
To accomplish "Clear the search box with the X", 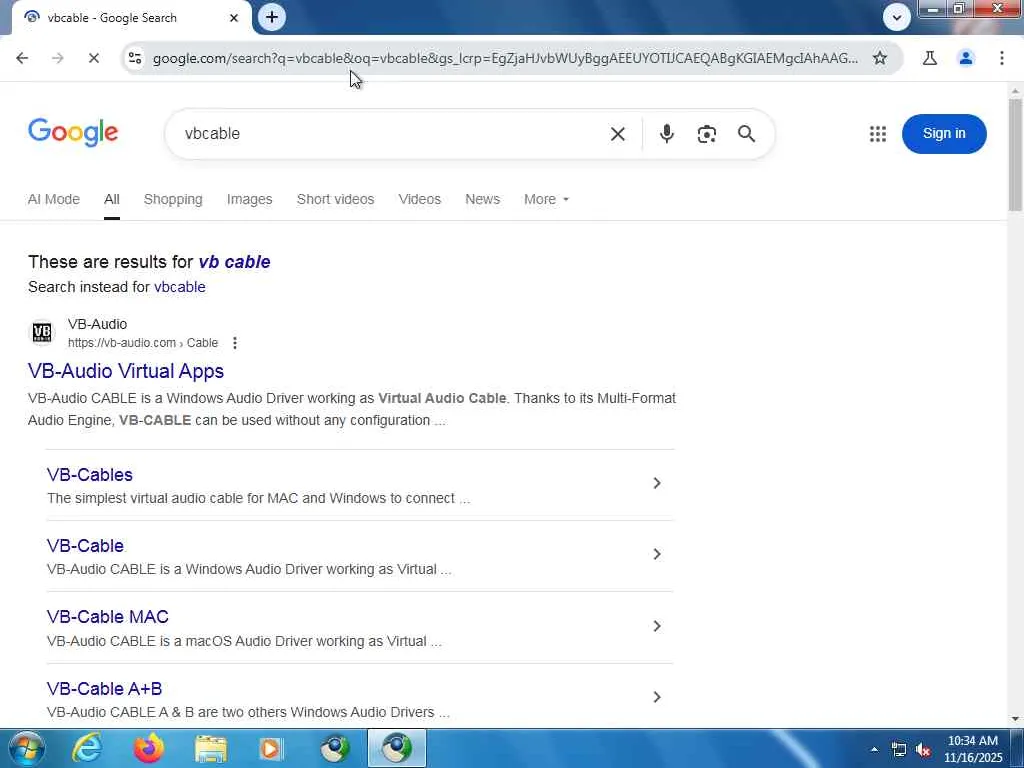I will (x=617, y=134).
